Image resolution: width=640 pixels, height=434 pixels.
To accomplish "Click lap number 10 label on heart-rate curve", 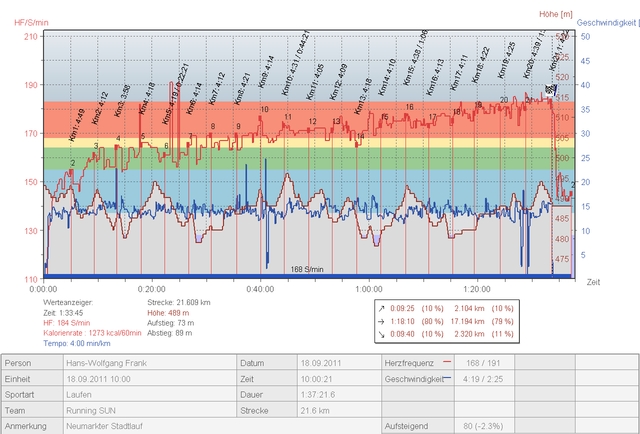I will click(x=264, y=109).
